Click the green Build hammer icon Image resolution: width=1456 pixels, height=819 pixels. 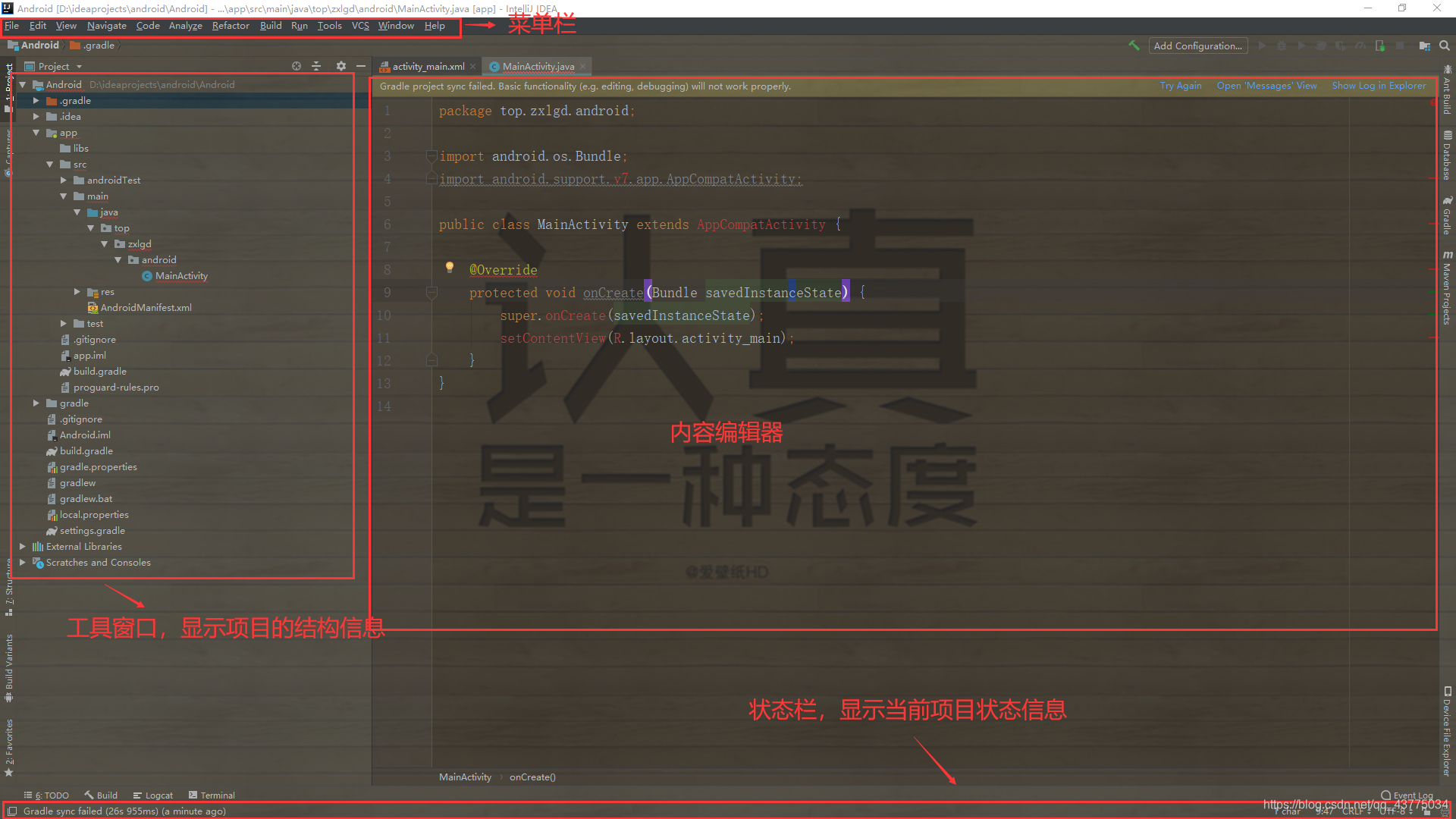[x=1134, y=45]
